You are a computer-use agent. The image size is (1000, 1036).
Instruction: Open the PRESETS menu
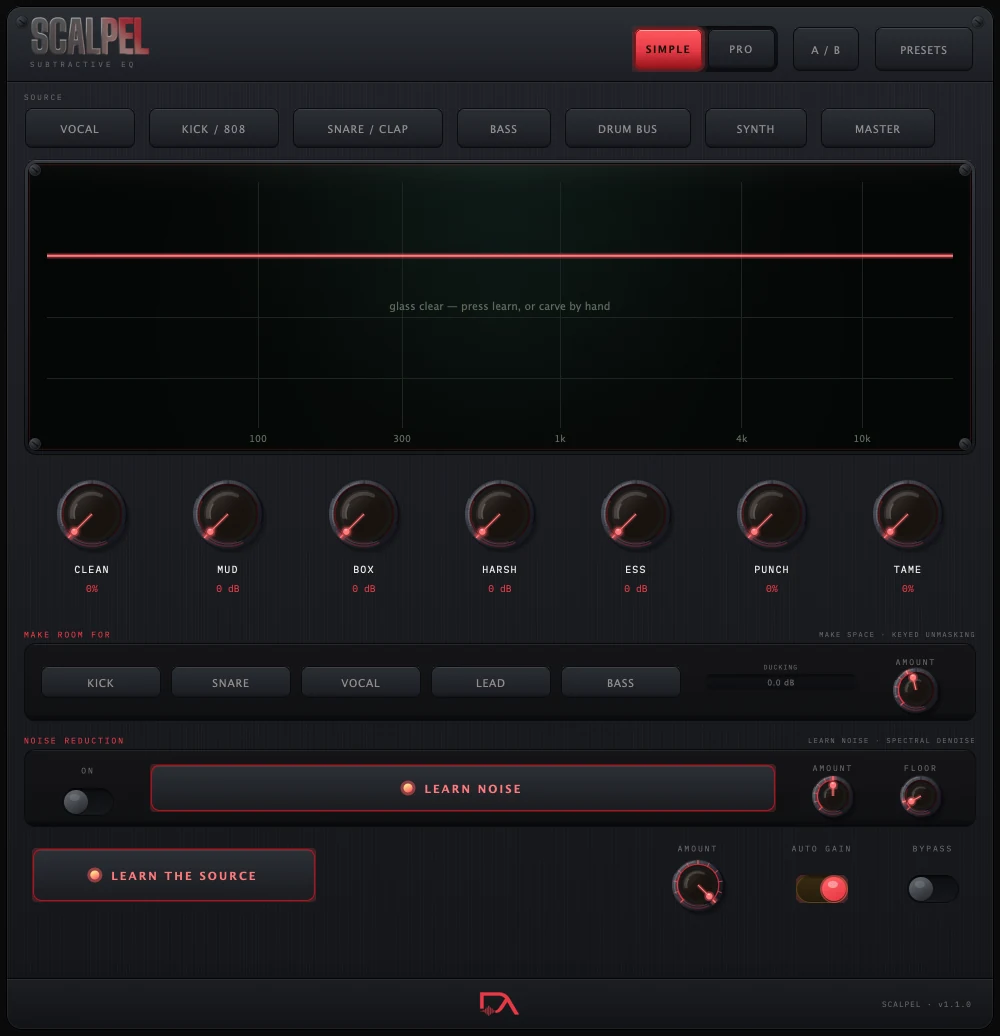point(923,50)
